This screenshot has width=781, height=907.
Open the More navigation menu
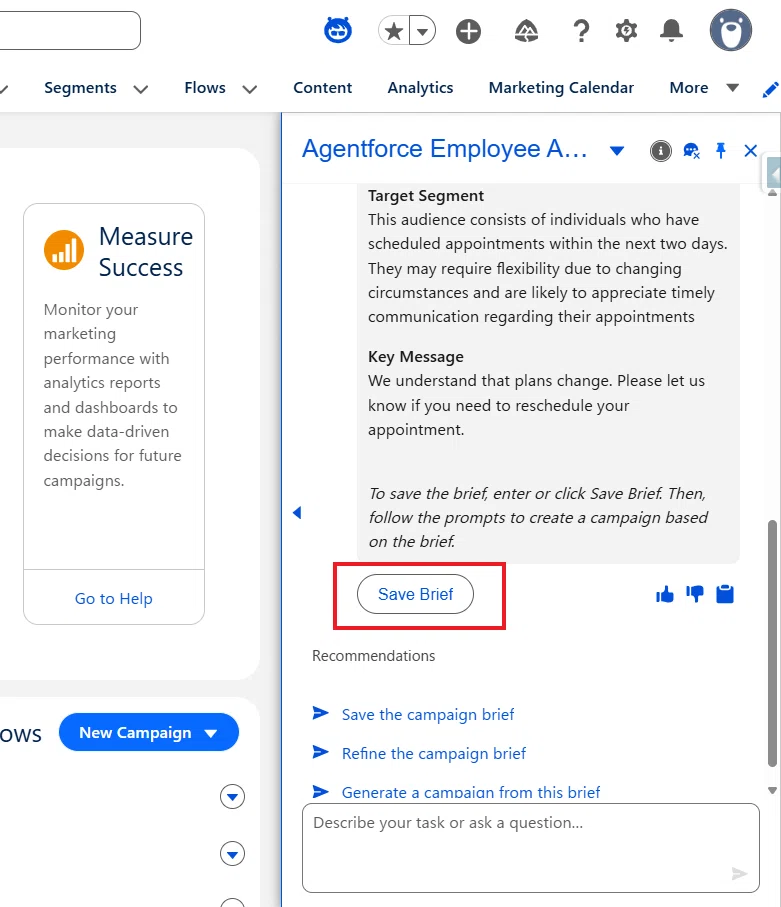point(703,88)
